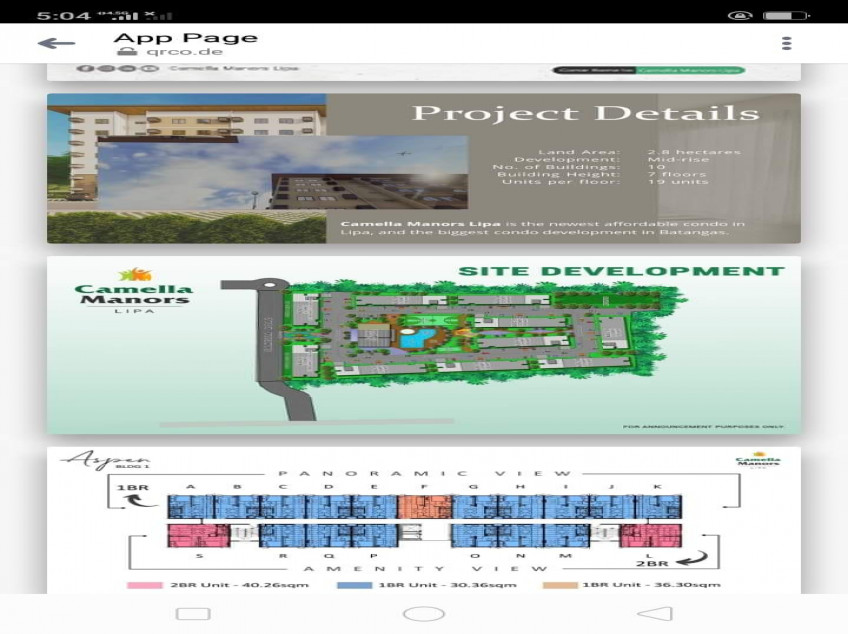Image resolution: width=848 pixels, height=634 pixels.
Task: Tap the padlock icon beside qrco.de
Action: (122, 52)
